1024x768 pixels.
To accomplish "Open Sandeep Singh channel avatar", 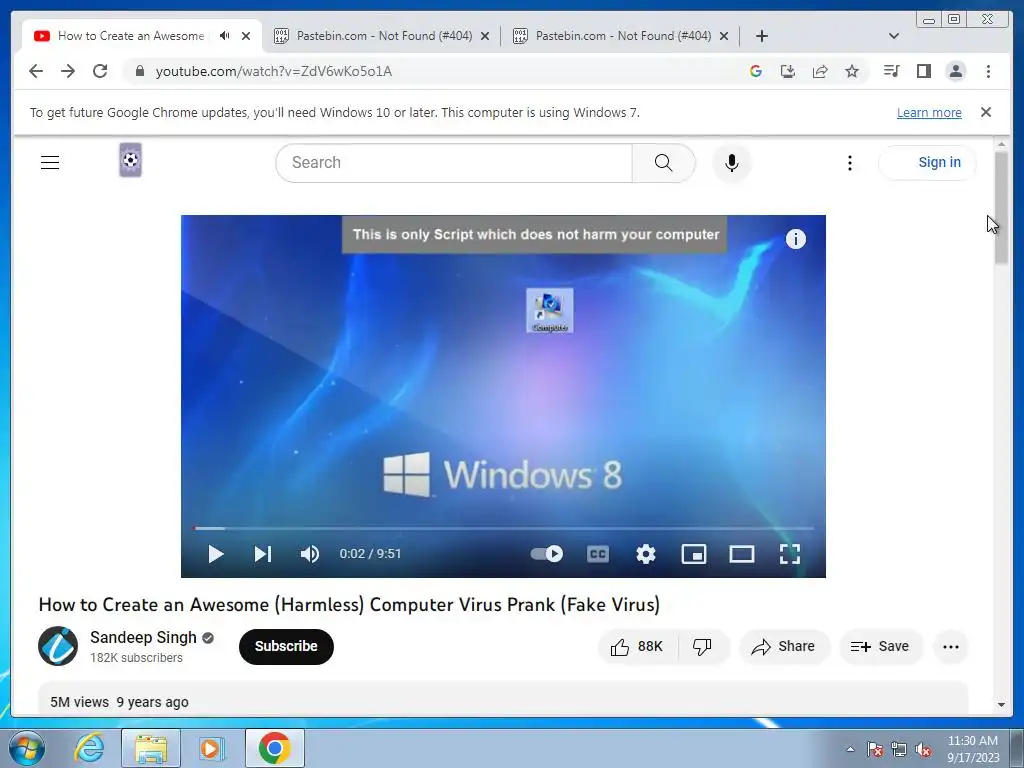I will (x=58, y=646).
